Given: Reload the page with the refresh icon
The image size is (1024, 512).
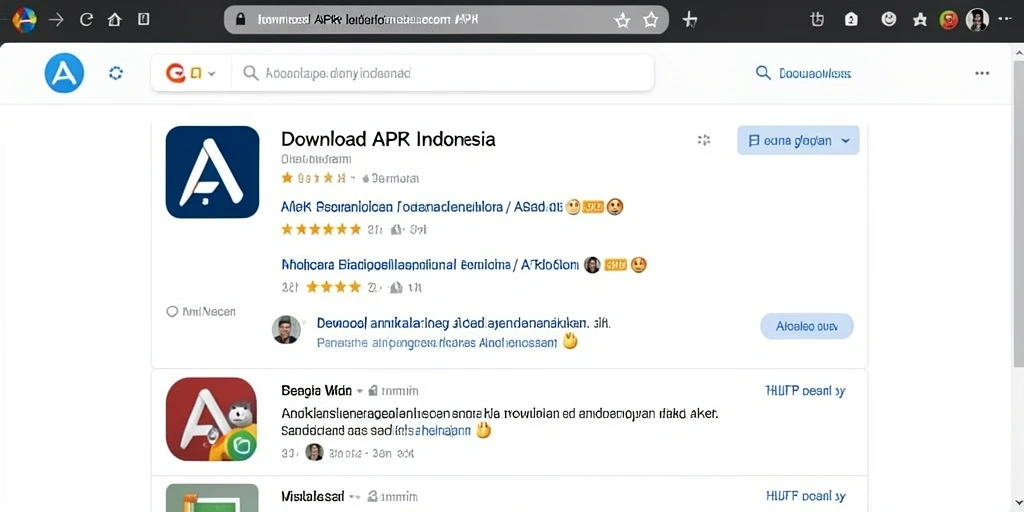Looking at the screenshot, I should 86,20.
